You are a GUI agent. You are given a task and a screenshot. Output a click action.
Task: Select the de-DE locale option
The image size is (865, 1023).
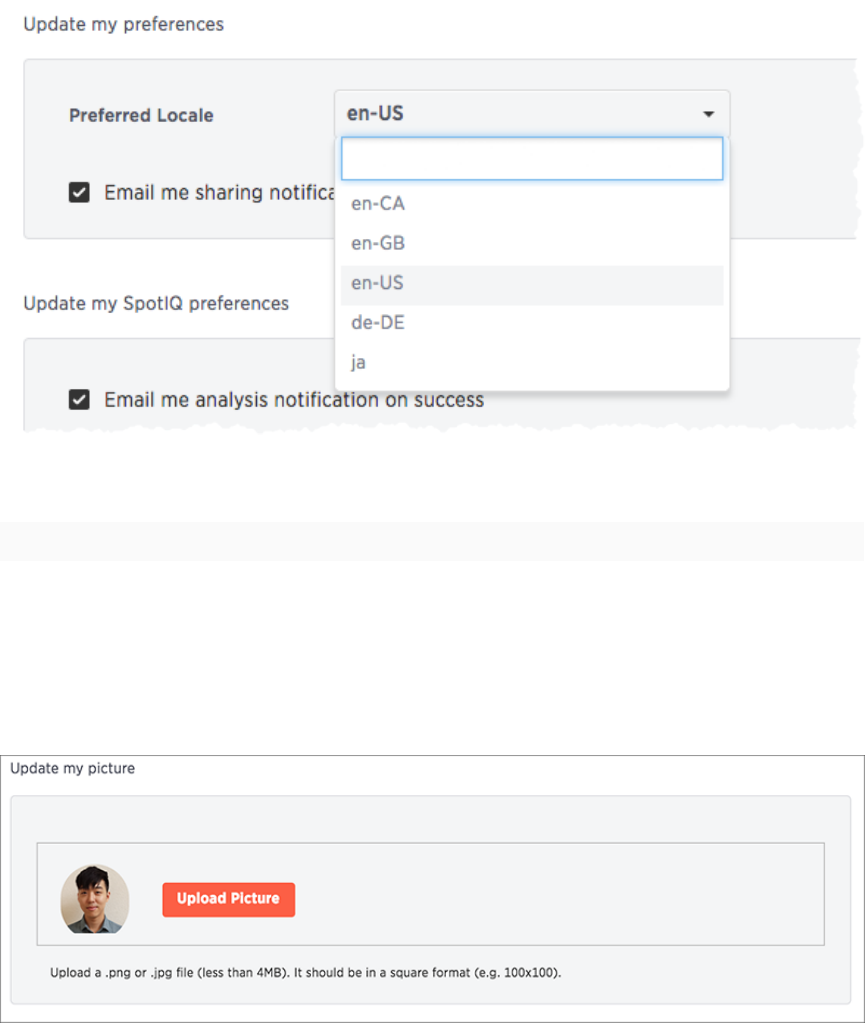(x=532, y=323)
